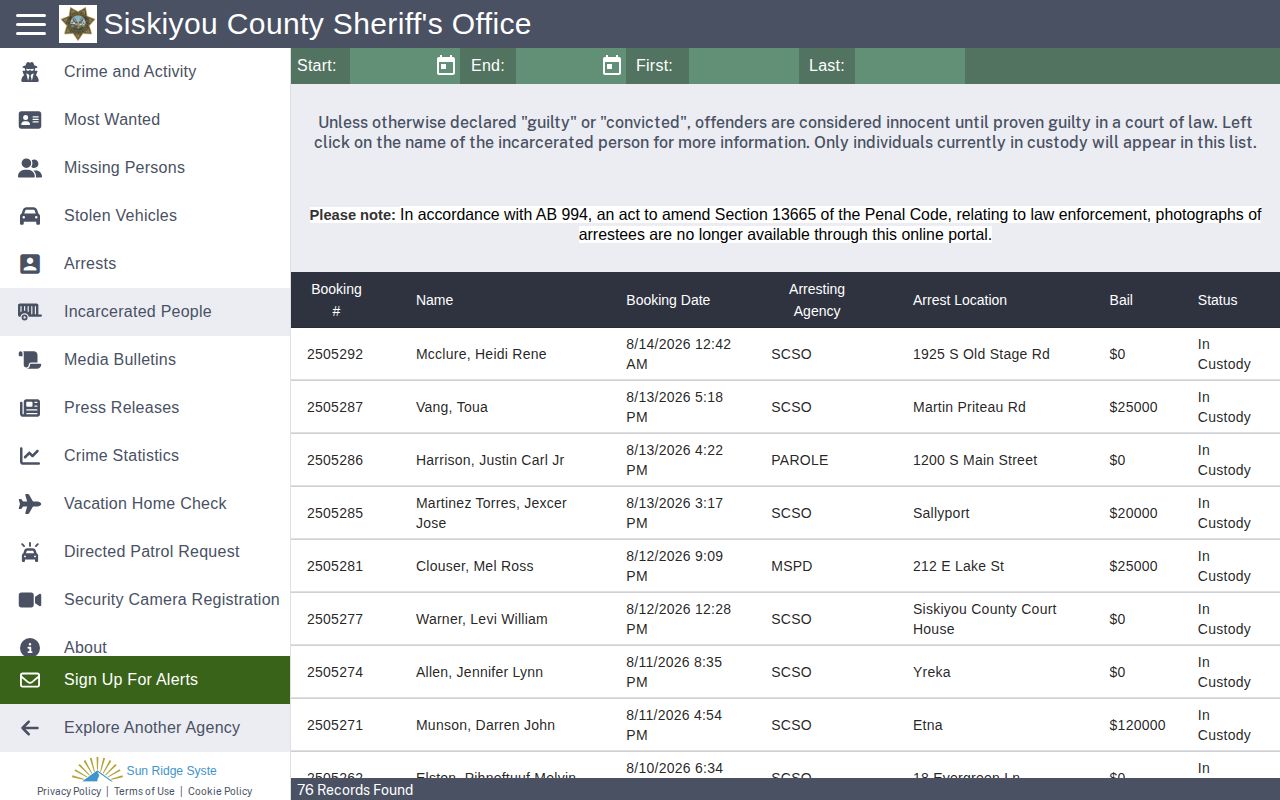Click the Stolen Vehicles car icon
Screen dimensions: 1280x800
click(x=30, y=216)
